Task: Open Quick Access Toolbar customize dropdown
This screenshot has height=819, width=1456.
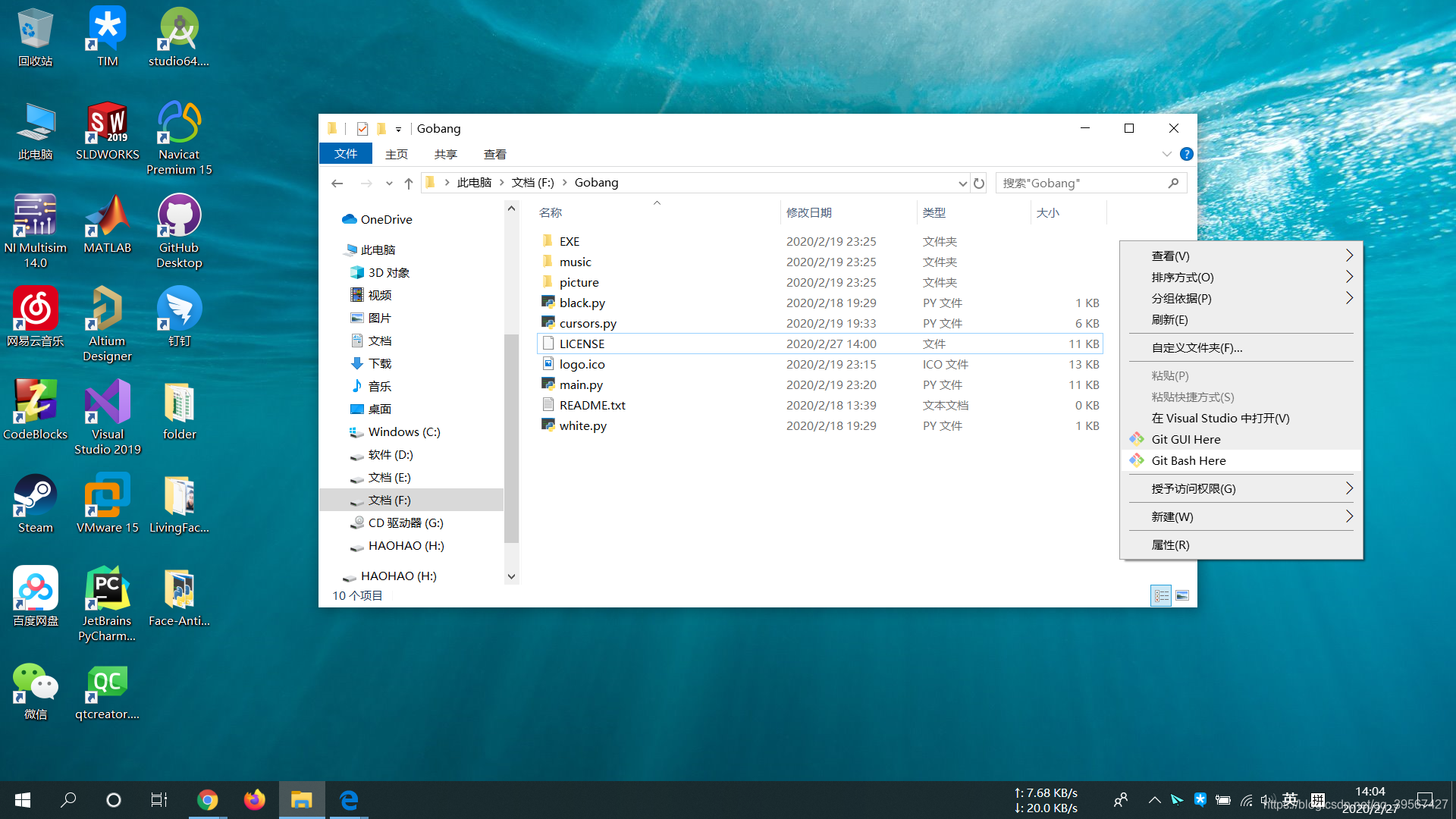Action: tap(398, 129)
